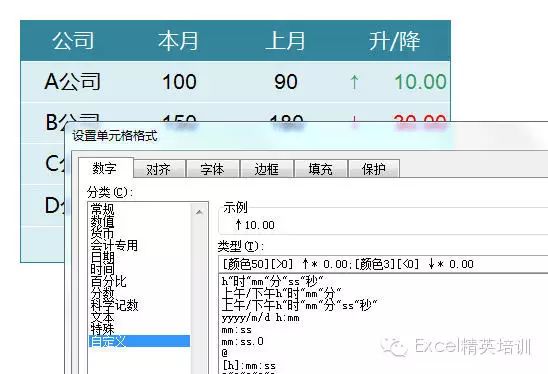Select format [h]:mm:ss
Screen dimensions: 548x374
249,366
